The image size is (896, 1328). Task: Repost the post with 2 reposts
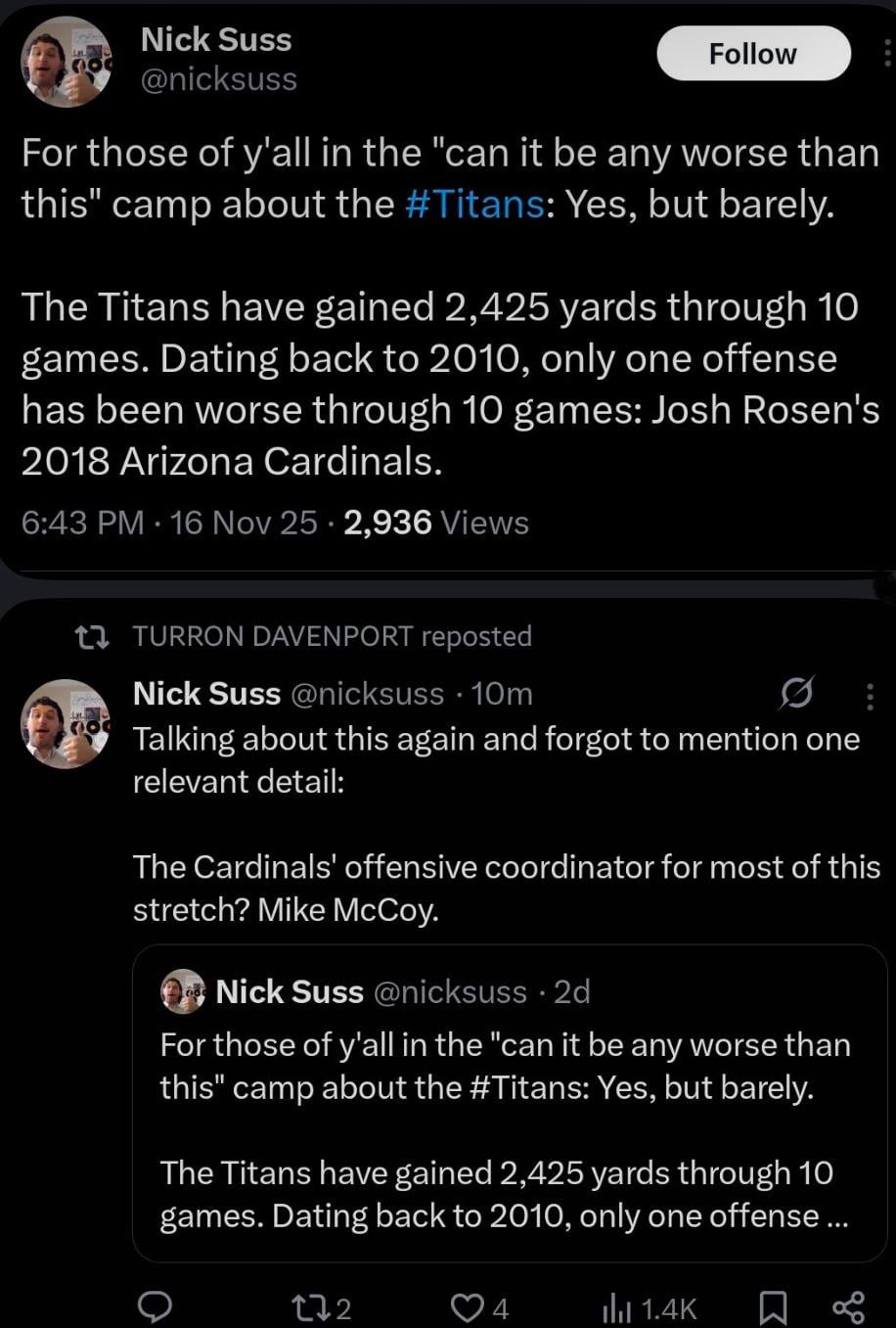(321, 1307)
